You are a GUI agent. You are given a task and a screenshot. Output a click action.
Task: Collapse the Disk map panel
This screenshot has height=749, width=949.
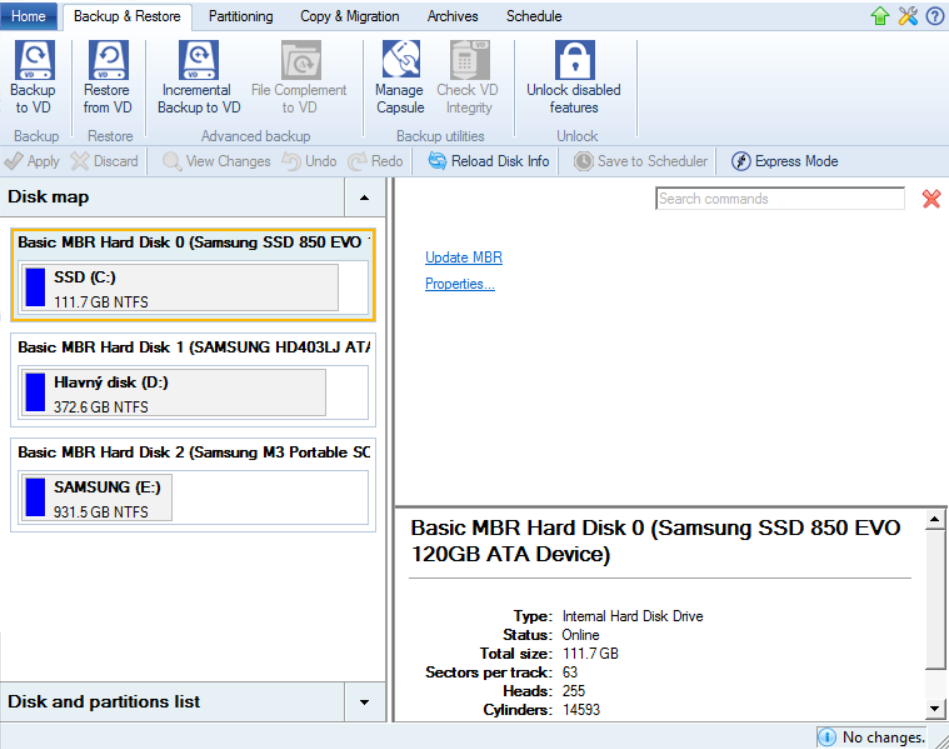pos(364,198)
